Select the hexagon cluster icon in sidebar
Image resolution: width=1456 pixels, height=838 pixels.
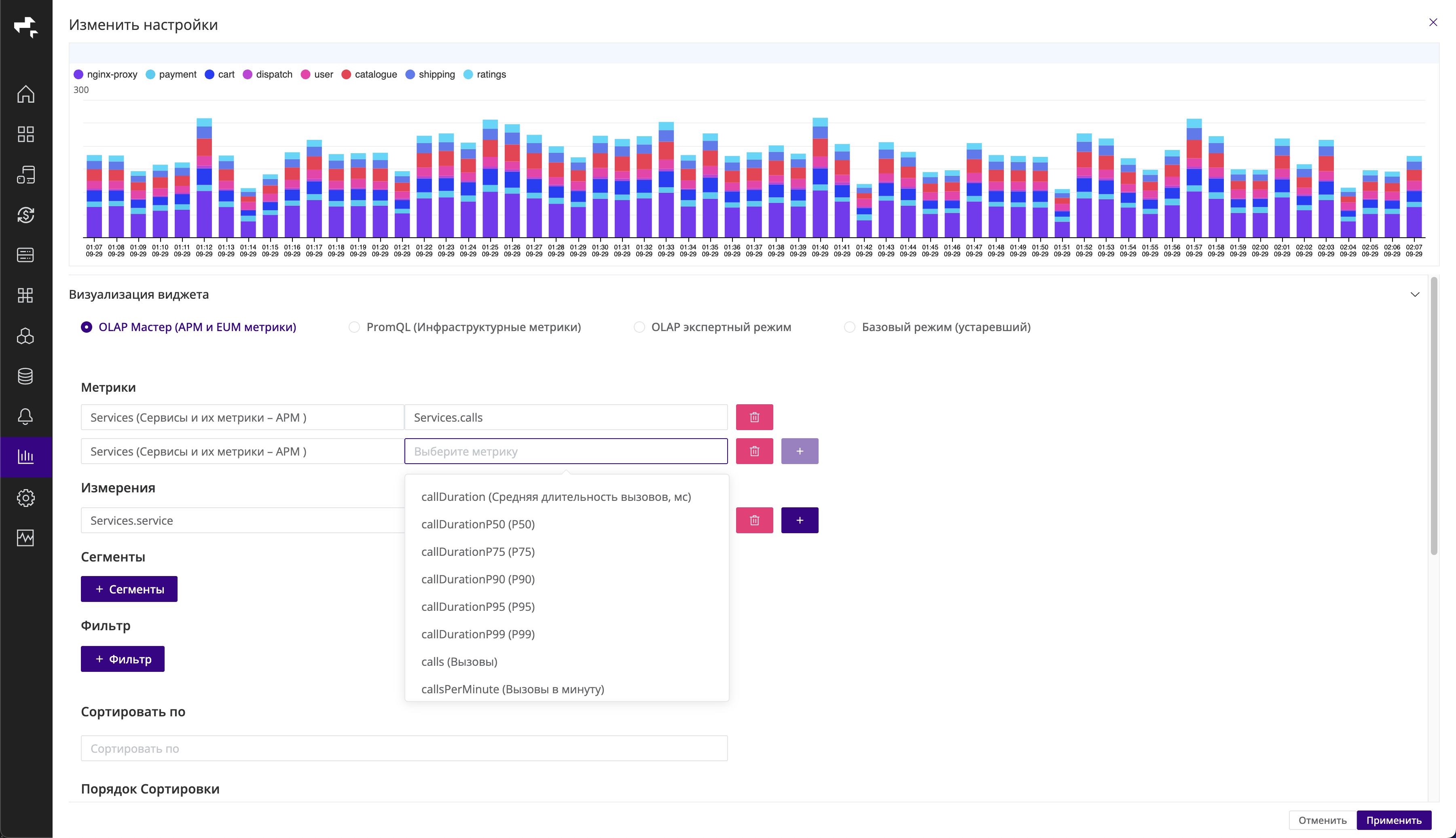[x=26, y=336]
